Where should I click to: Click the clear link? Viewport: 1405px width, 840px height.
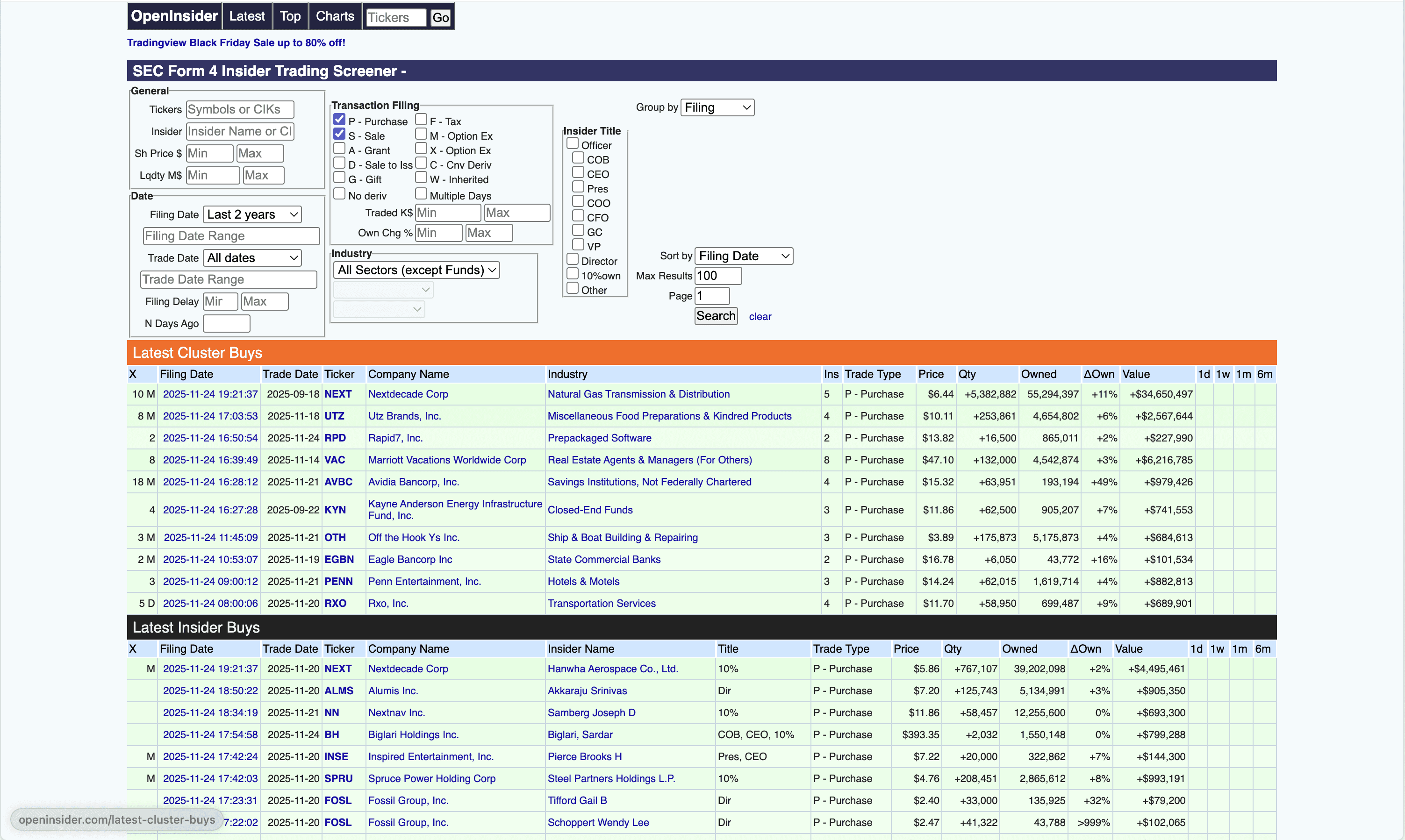pyautogui.click(x=760, y=317)
